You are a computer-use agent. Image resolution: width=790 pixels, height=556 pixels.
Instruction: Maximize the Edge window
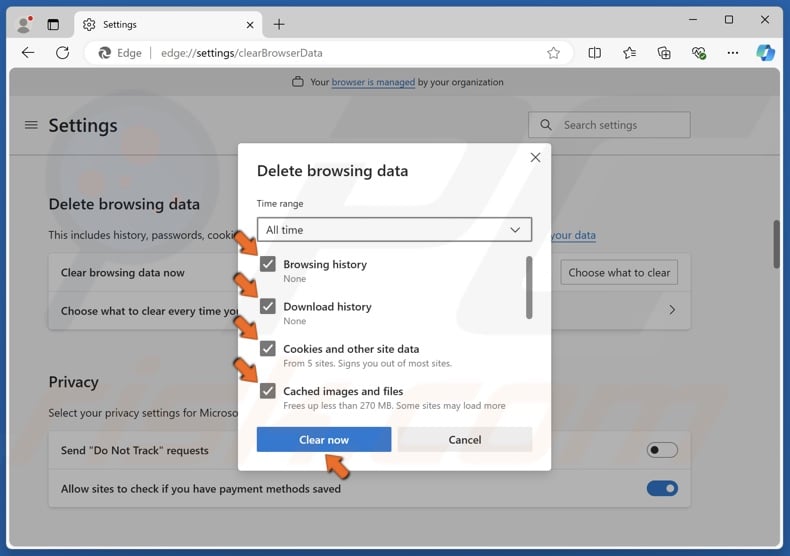pos(729,20)
